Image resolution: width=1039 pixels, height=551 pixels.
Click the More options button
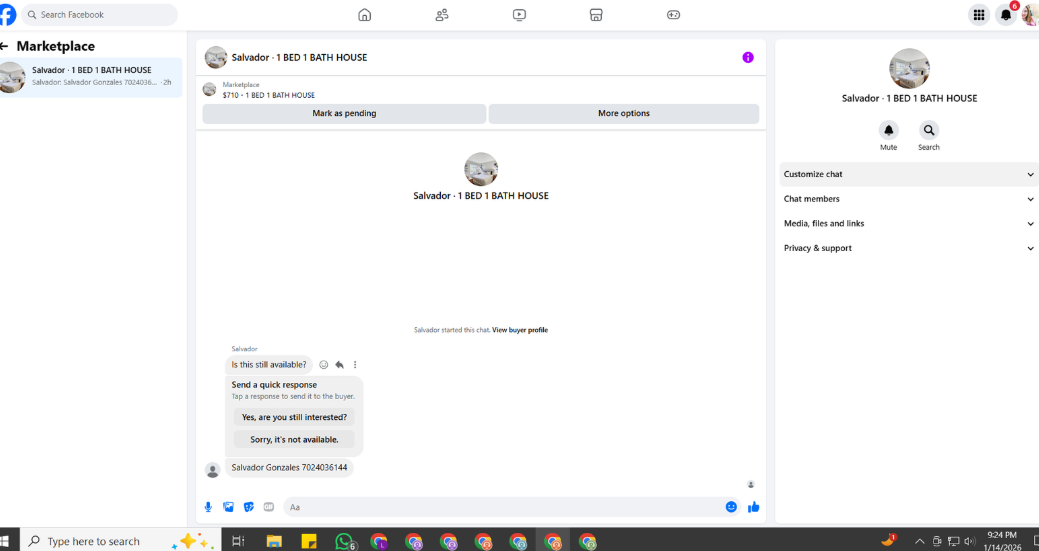(x=624, y=113)
